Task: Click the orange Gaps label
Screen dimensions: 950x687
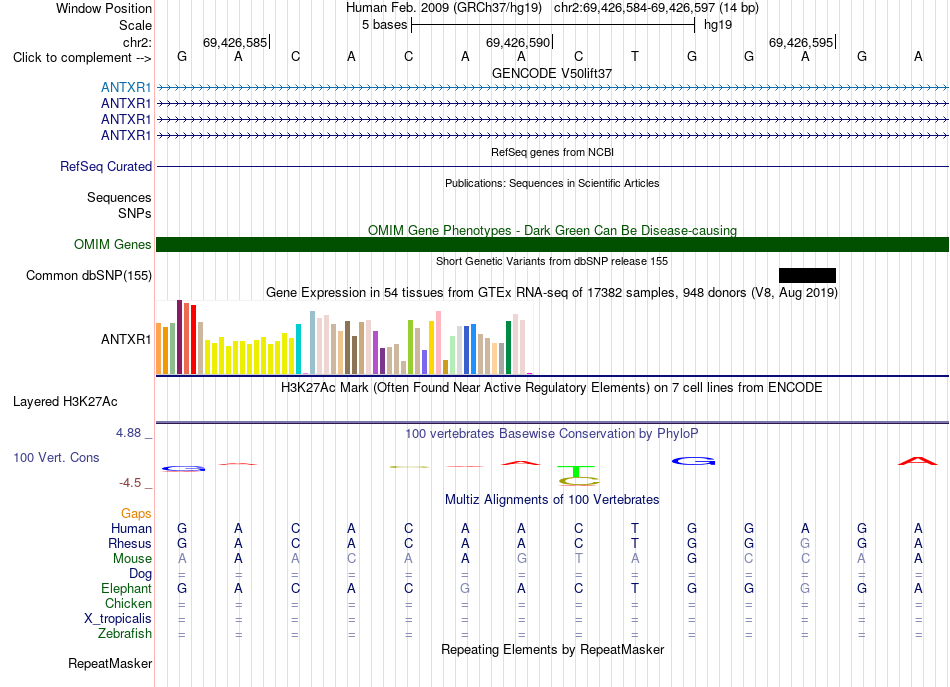Action: [x=136, y=514]
